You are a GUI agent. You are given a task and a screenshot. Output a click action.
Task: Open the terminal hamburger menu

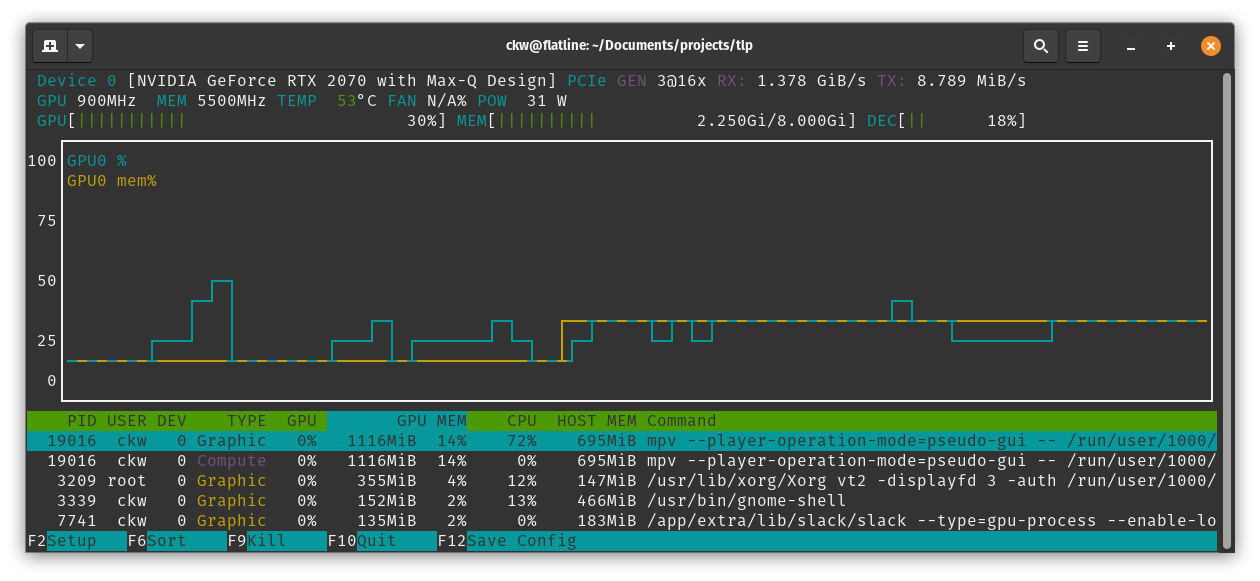point(1083,45)
